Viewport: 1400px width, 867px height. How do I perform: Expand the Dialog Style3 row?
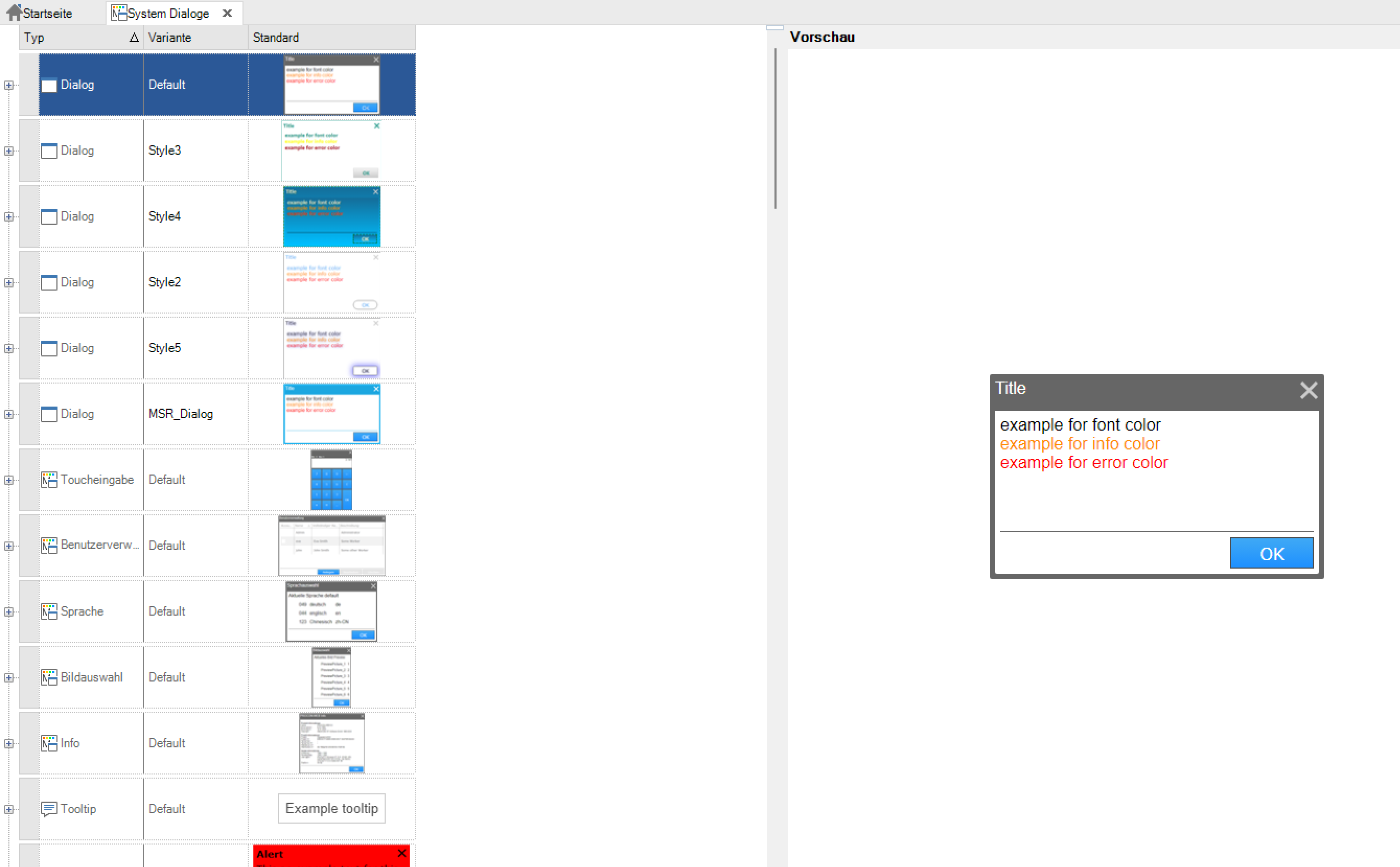coord(8,151)
